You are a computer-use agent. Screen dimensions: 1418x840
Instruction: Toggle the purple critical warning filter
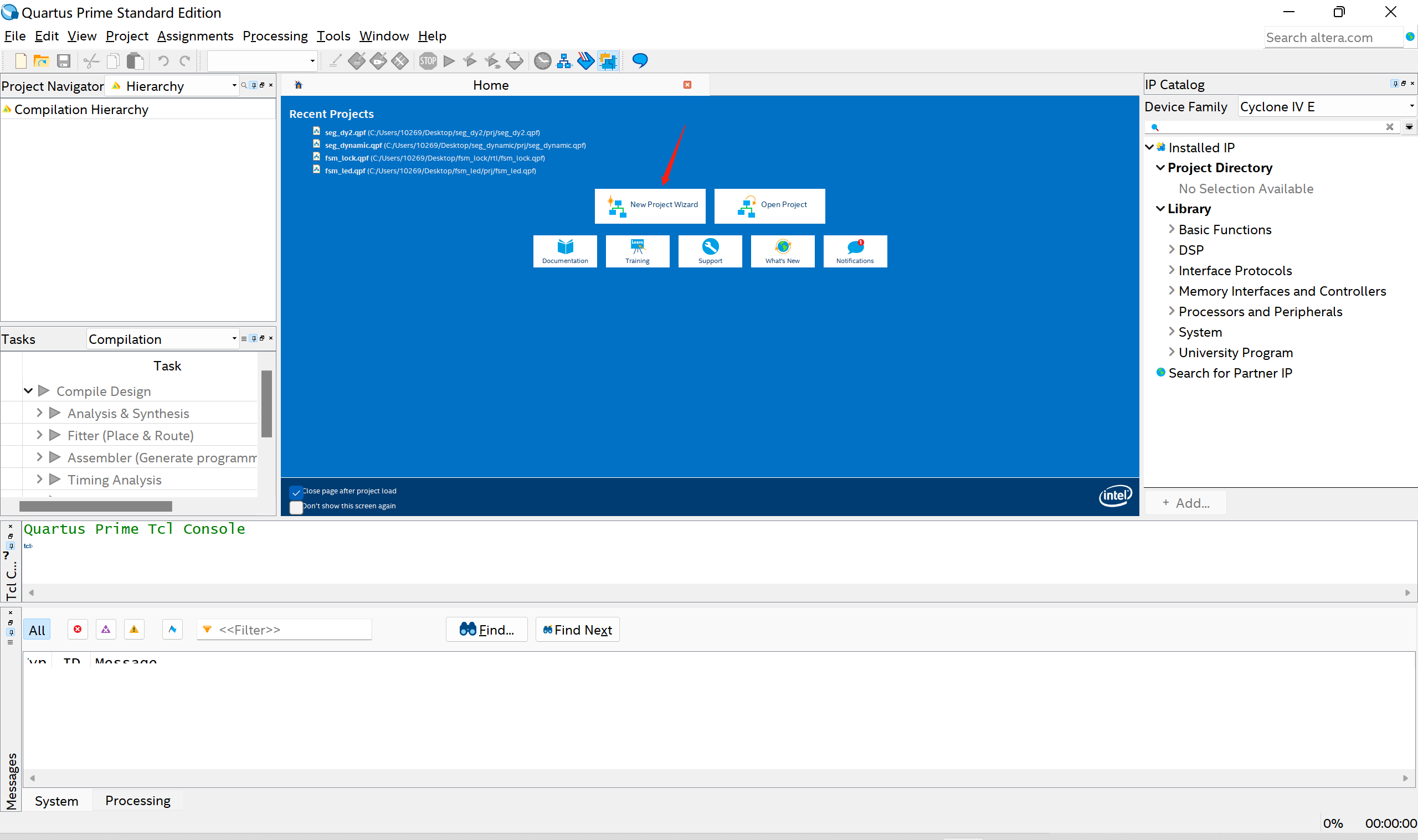click(x=106, y=630)
